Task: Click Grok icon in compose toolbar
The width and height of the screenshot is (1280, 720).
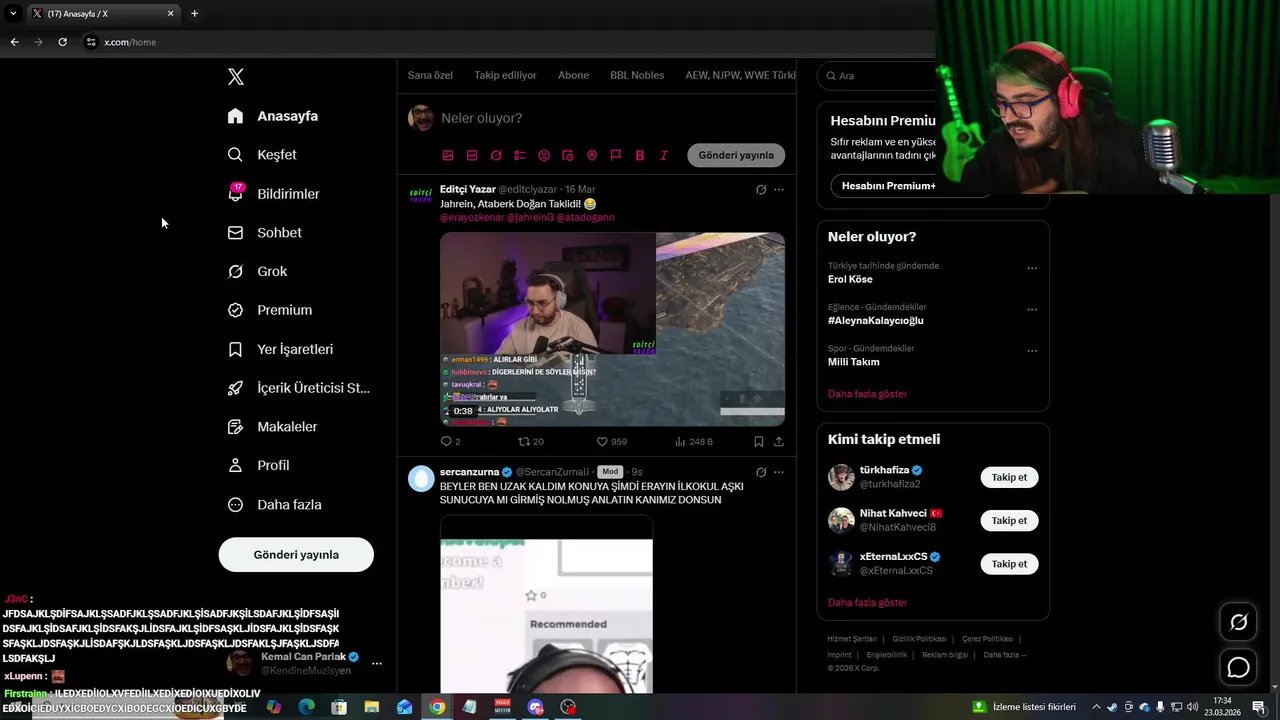Action: click(x=496, y=156)
